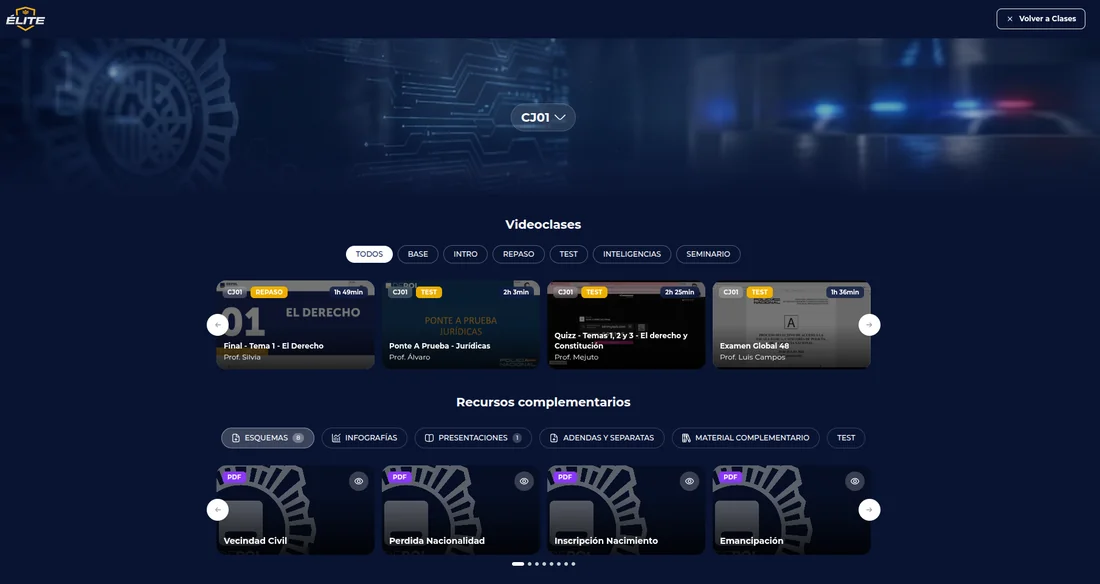Open the ESQUEMAS resources tab
The height and width of the screenshot is (584, 1100).
[267, 438]
